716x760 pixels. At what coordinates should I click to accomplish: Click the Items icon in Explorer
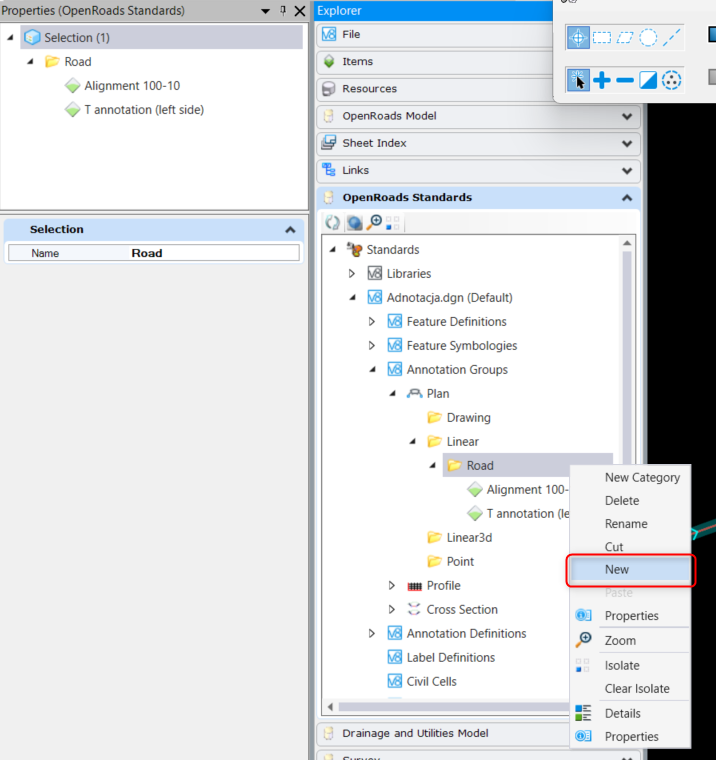click(329, 62)
